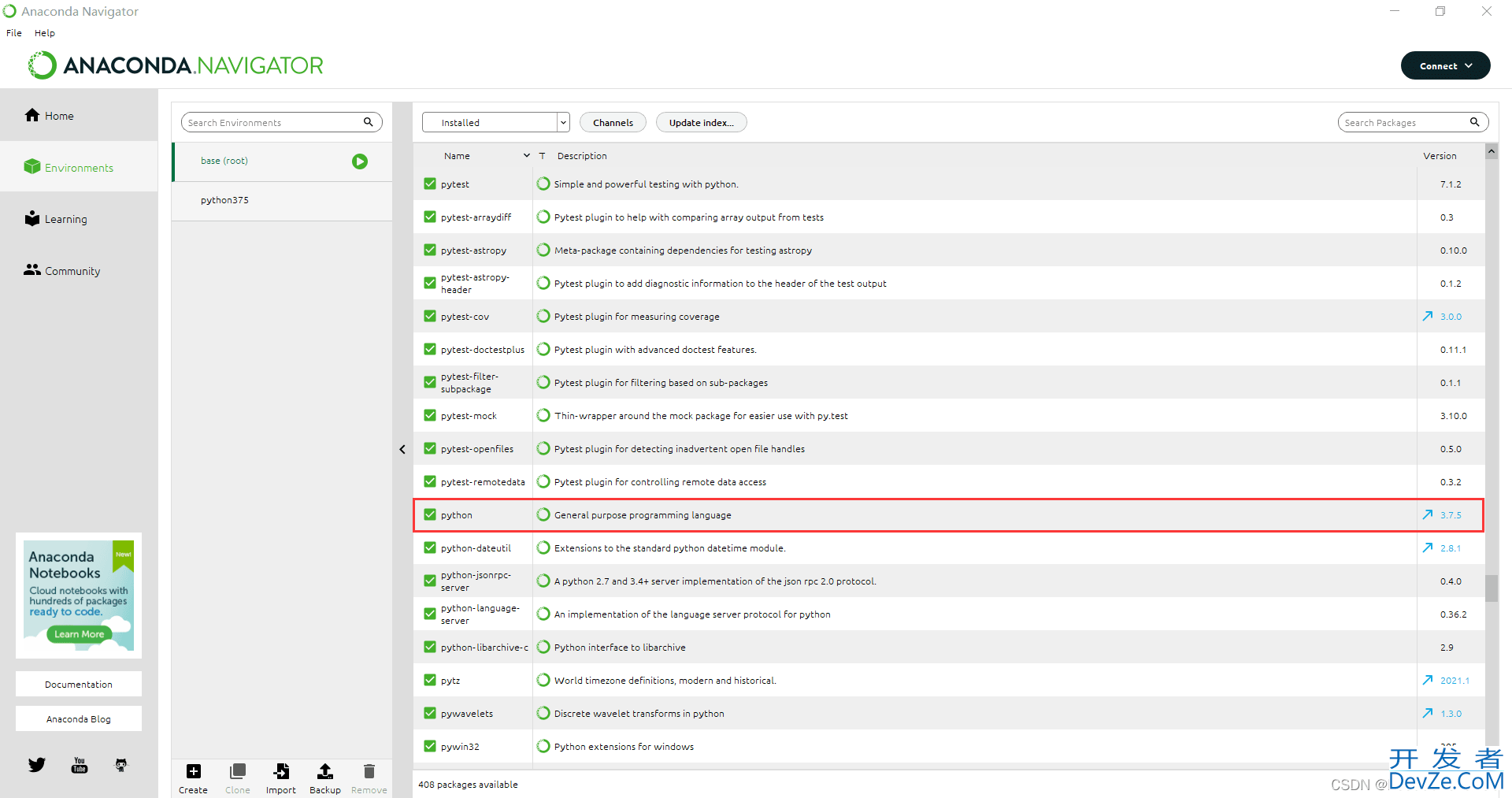Click the upgrade arrow for python 3.7.5

1428,514
